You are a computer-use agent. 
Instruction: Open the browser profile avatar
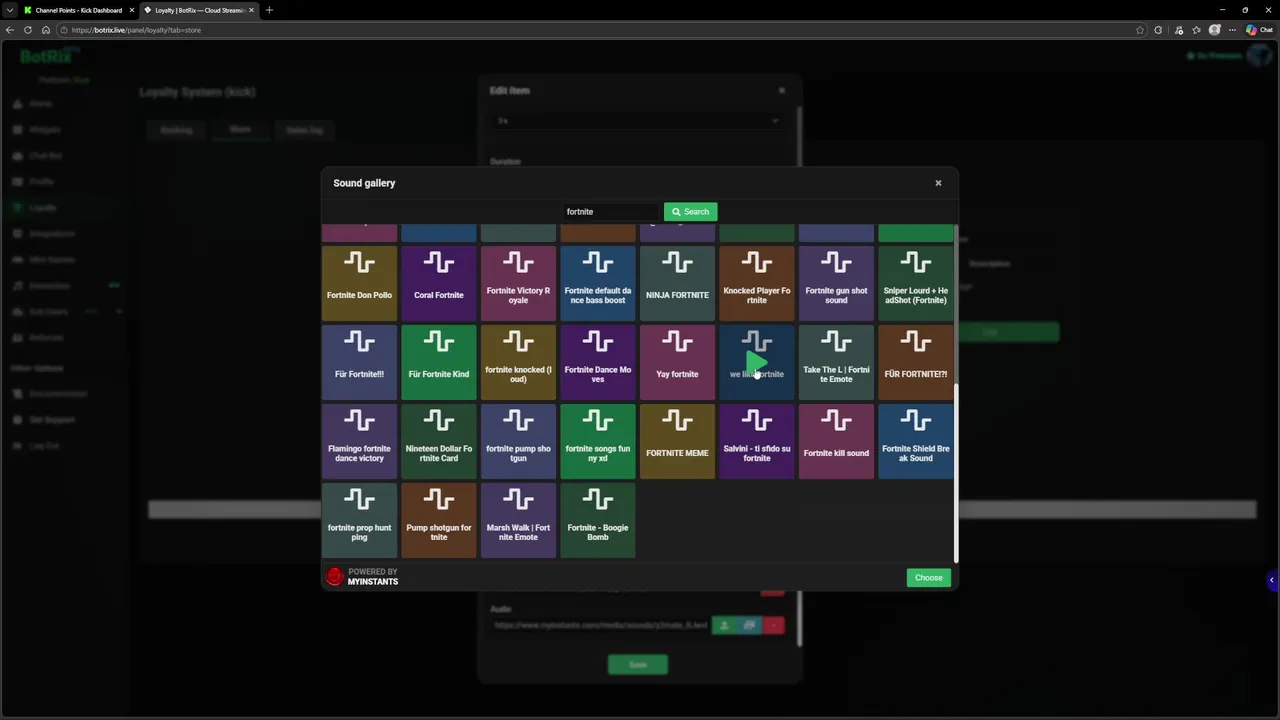click(x=1215, y=30)
